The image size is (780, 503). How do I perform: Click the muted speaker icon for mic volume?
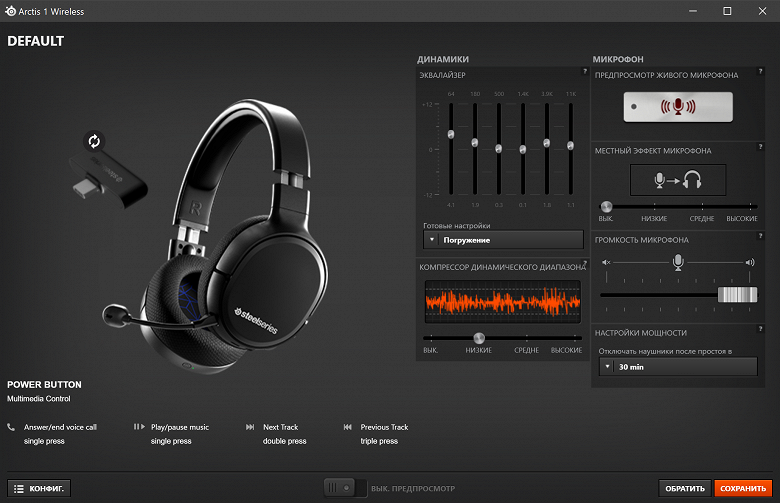click(x=606, y=262)
